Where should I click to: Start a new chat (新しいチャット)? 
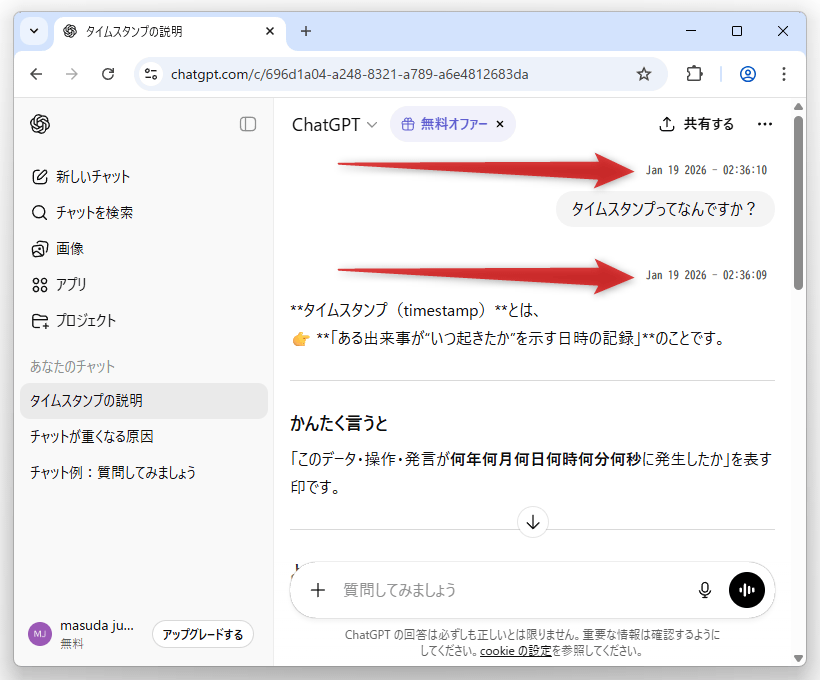pos(93,177)
